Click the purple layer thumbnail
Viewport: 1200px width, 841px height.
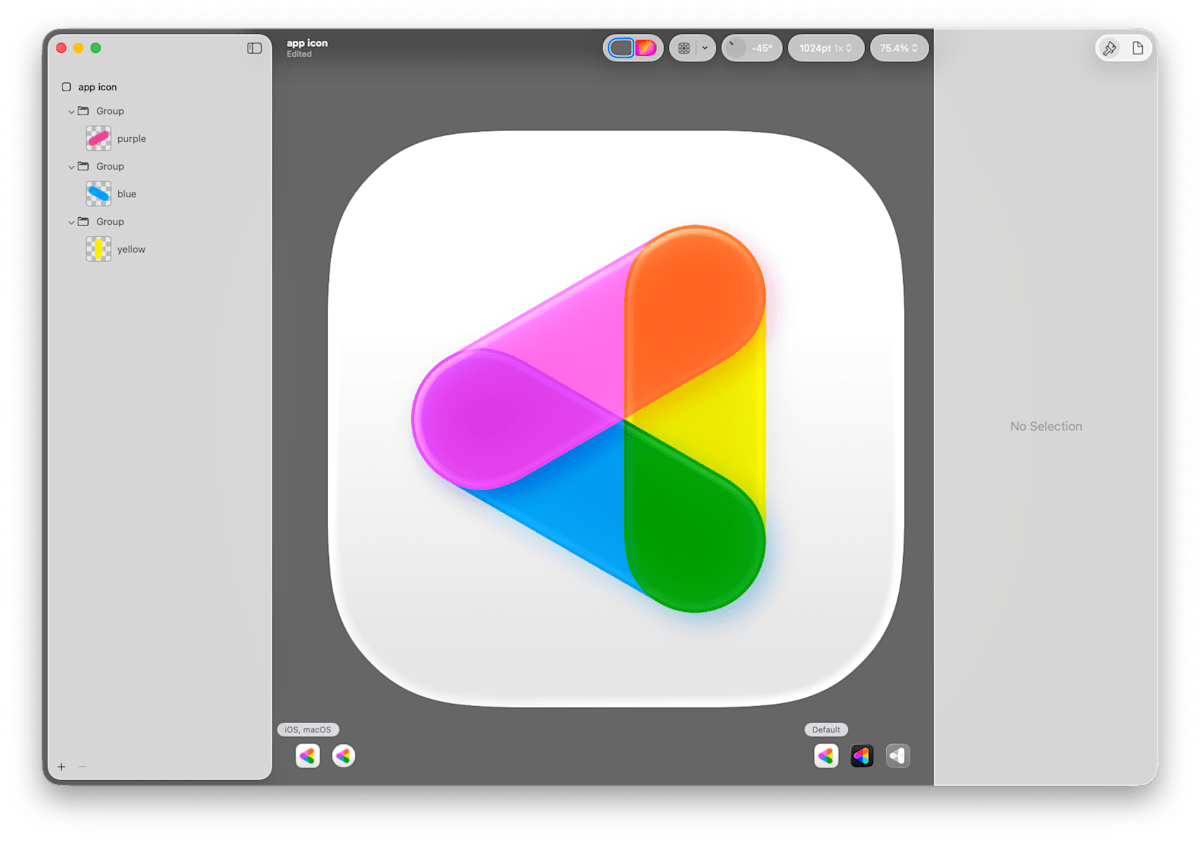(x=99, y=139)
